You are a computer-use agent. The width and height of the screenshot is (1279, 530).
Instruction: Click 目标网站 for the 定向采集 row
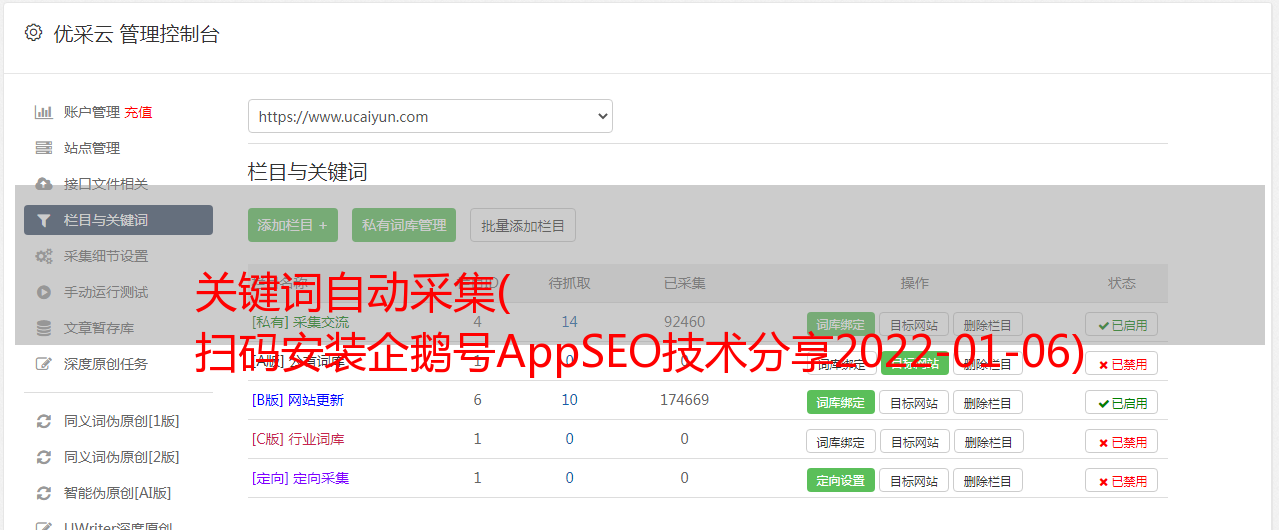(x=914, y=480)
